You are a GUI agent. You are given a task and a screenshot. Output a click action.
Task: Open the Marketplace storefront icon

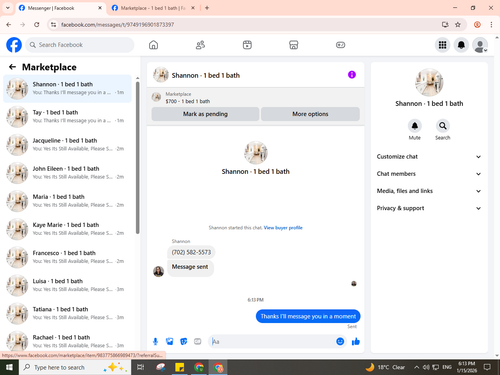294,45
